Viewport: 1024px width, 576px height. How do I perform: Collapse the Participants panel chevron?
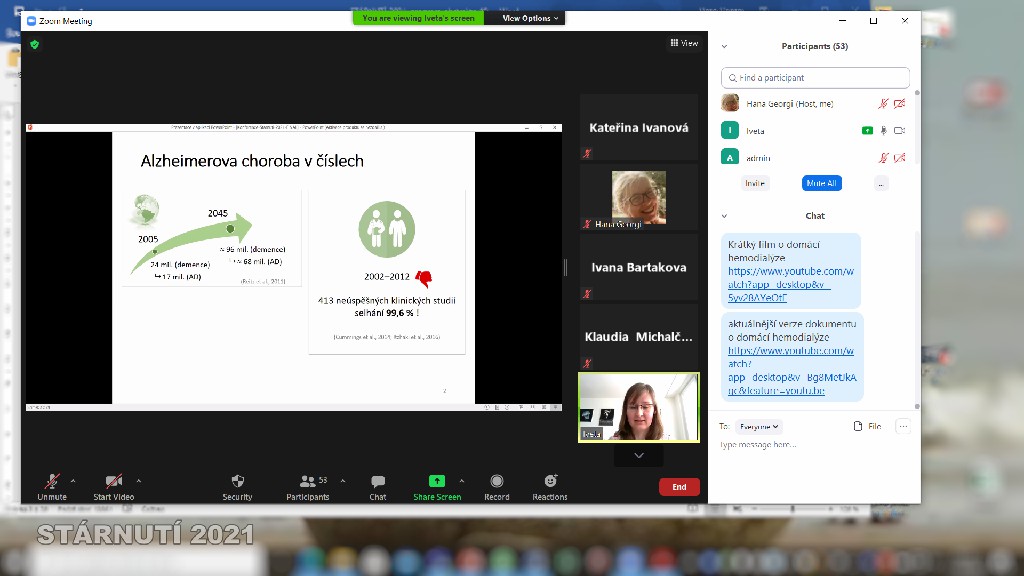tap(724, 46)
